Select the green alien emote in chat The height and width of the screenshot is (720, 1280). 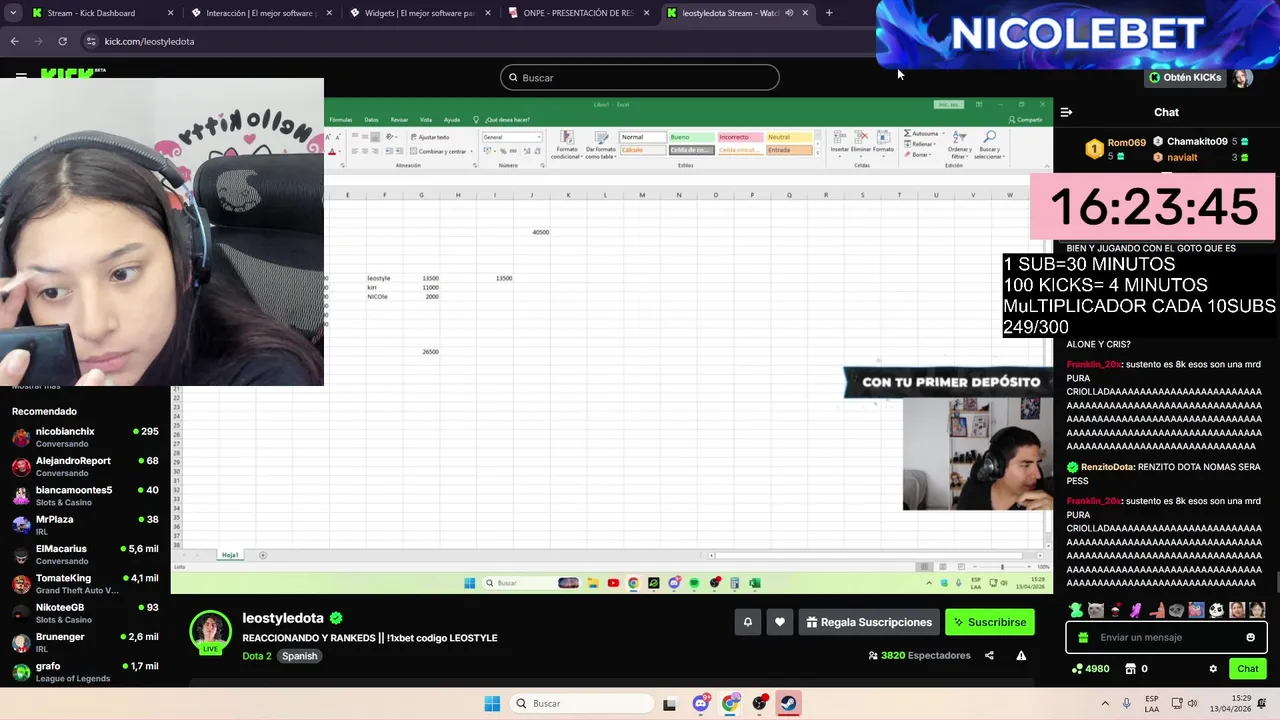(x=1076, y=610)
